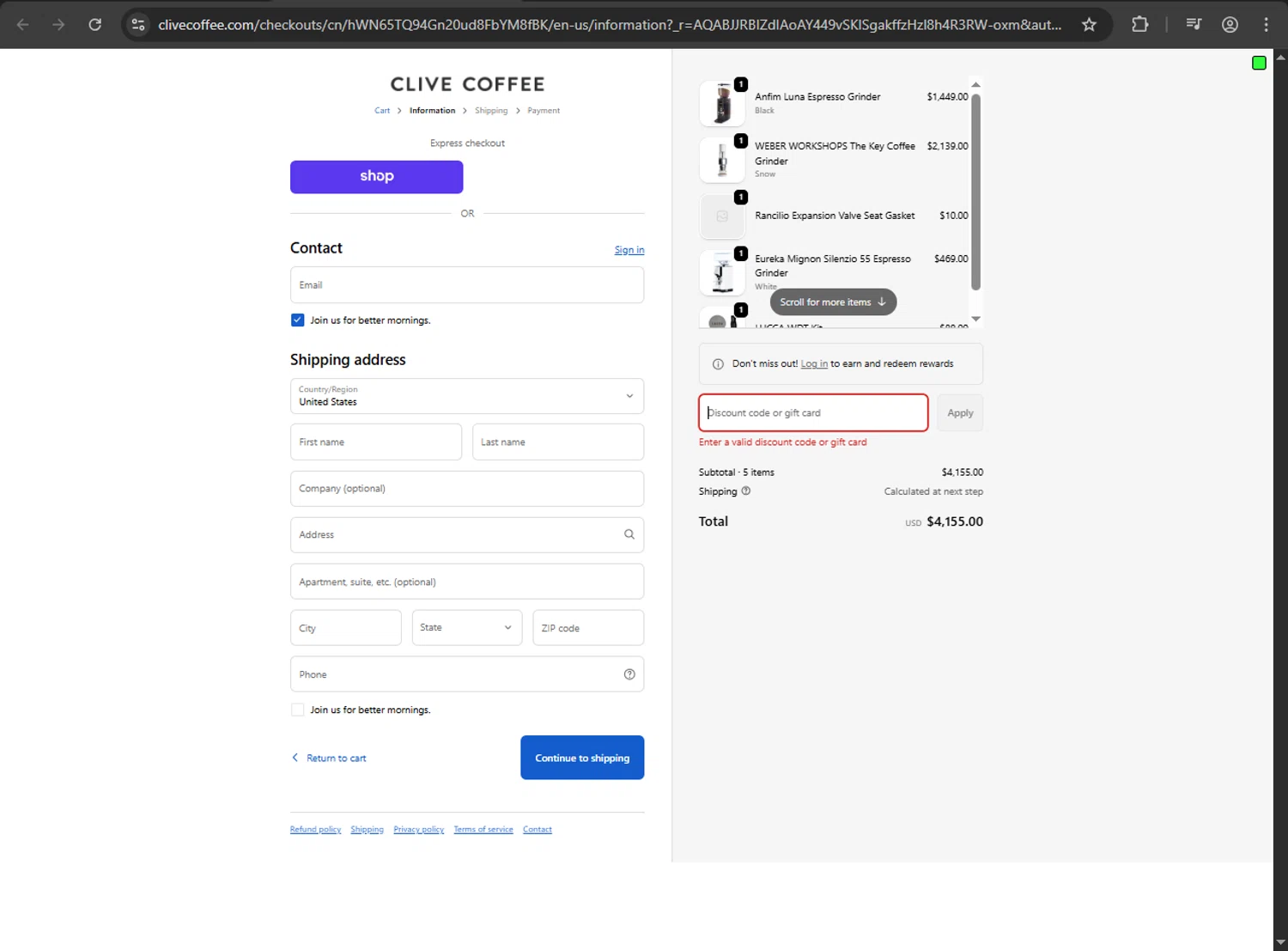Open the Refund policy link

[315, 829]
